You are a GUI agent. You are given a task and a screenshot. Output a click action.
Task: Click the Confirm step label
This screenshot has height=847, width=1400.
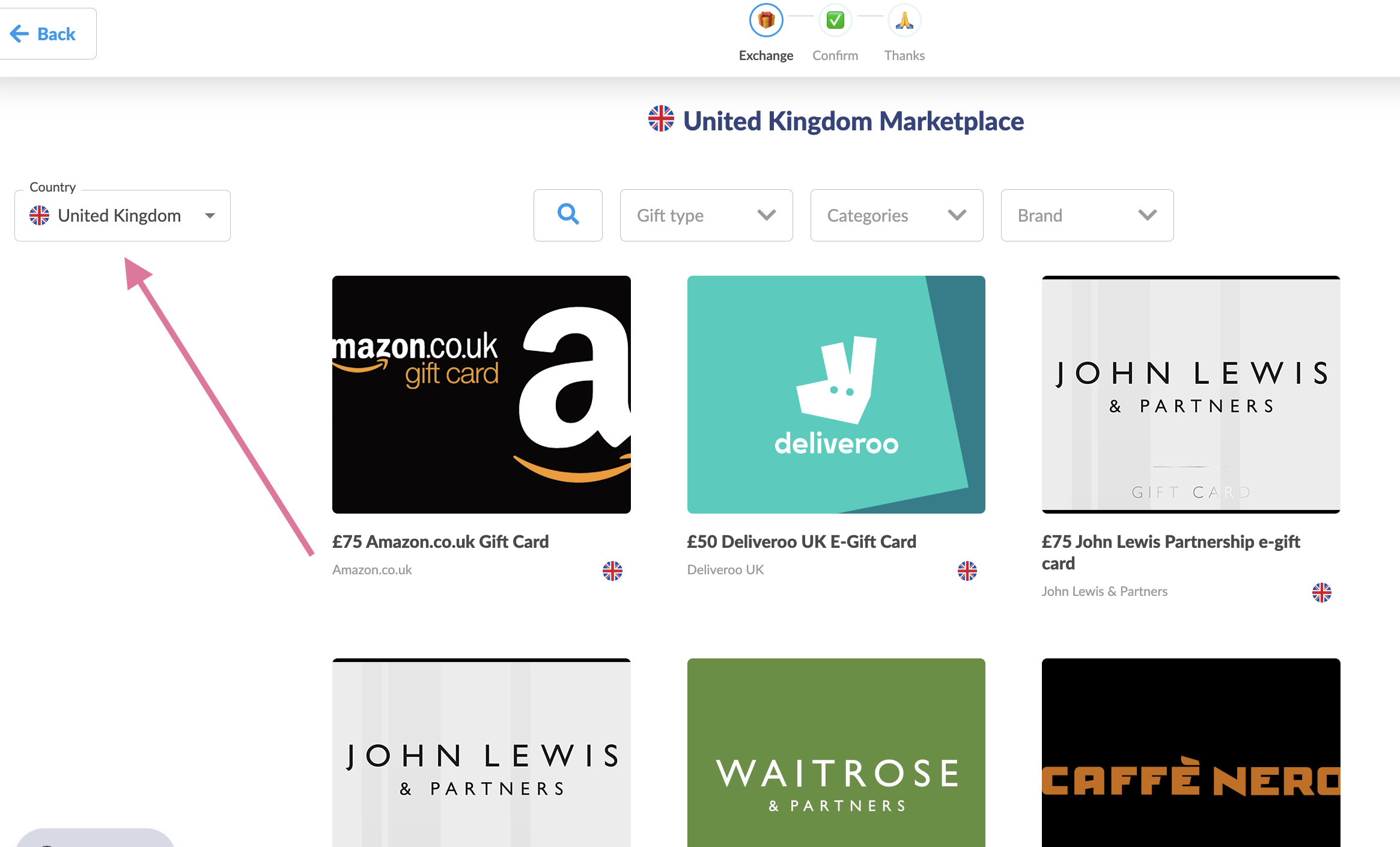[835, 55]
